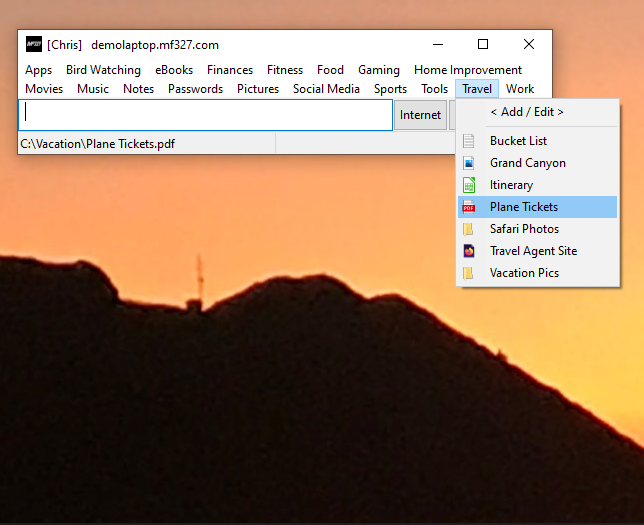Open the Plane Tickets entry

pyautogui.click(x=538, y=207)
